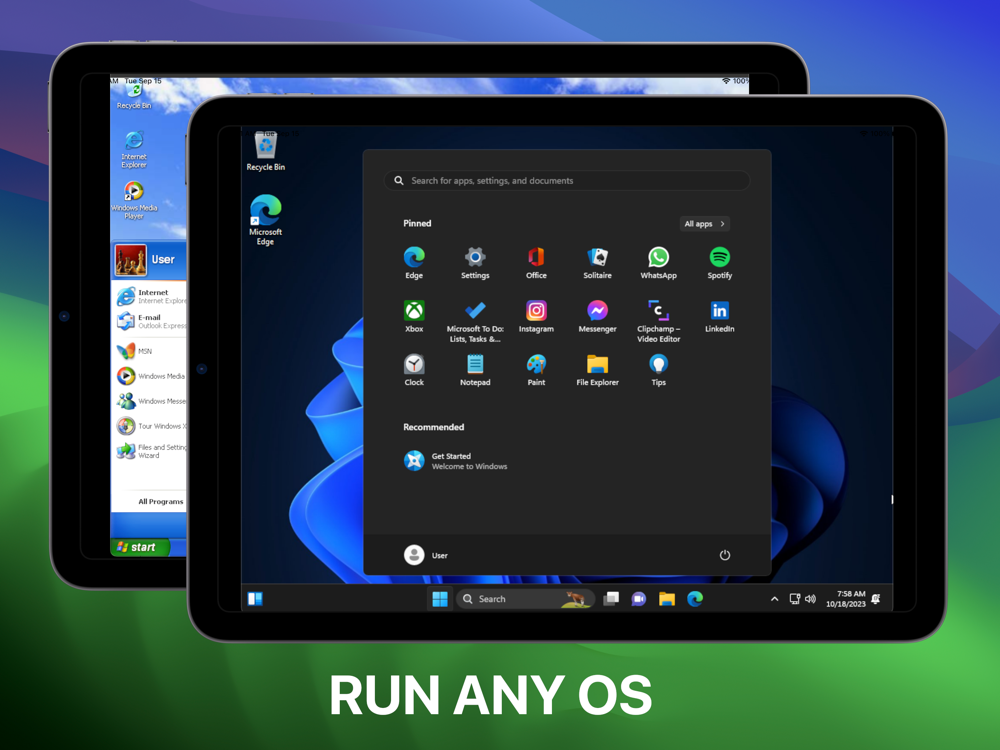The width and height of the screenshot is (1000, 750).
Task: Launch WhatsApp from Start menu
Action: 659,262
